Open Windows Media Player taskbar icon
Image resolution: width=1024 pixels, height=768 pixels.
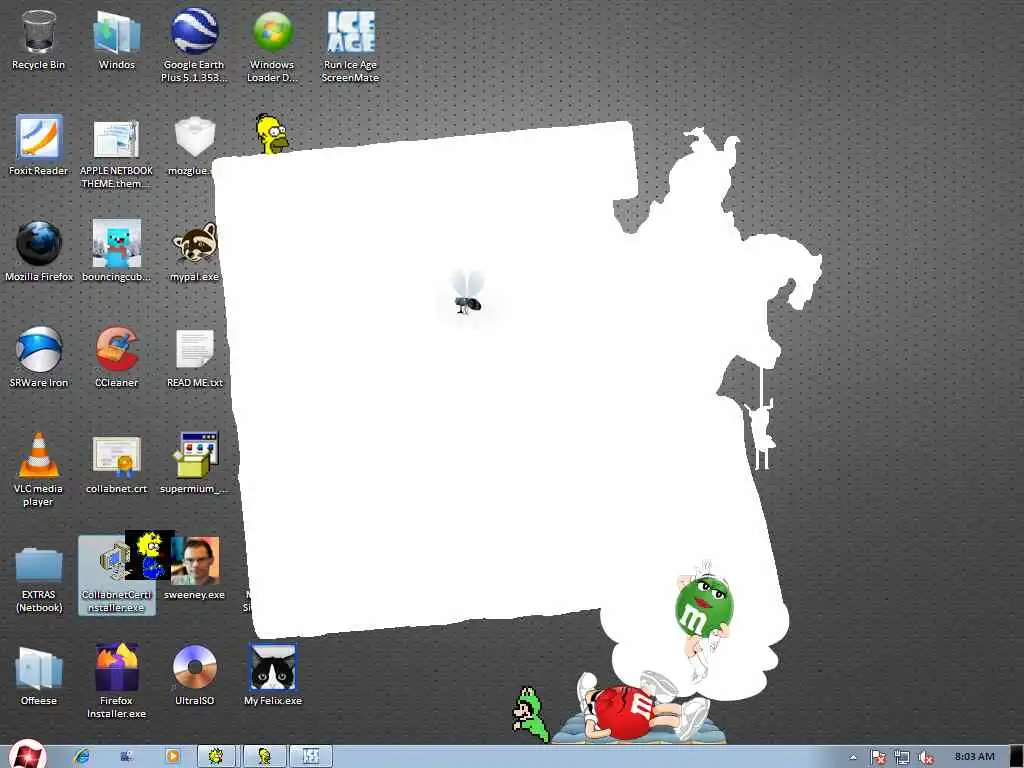[172, 756]
